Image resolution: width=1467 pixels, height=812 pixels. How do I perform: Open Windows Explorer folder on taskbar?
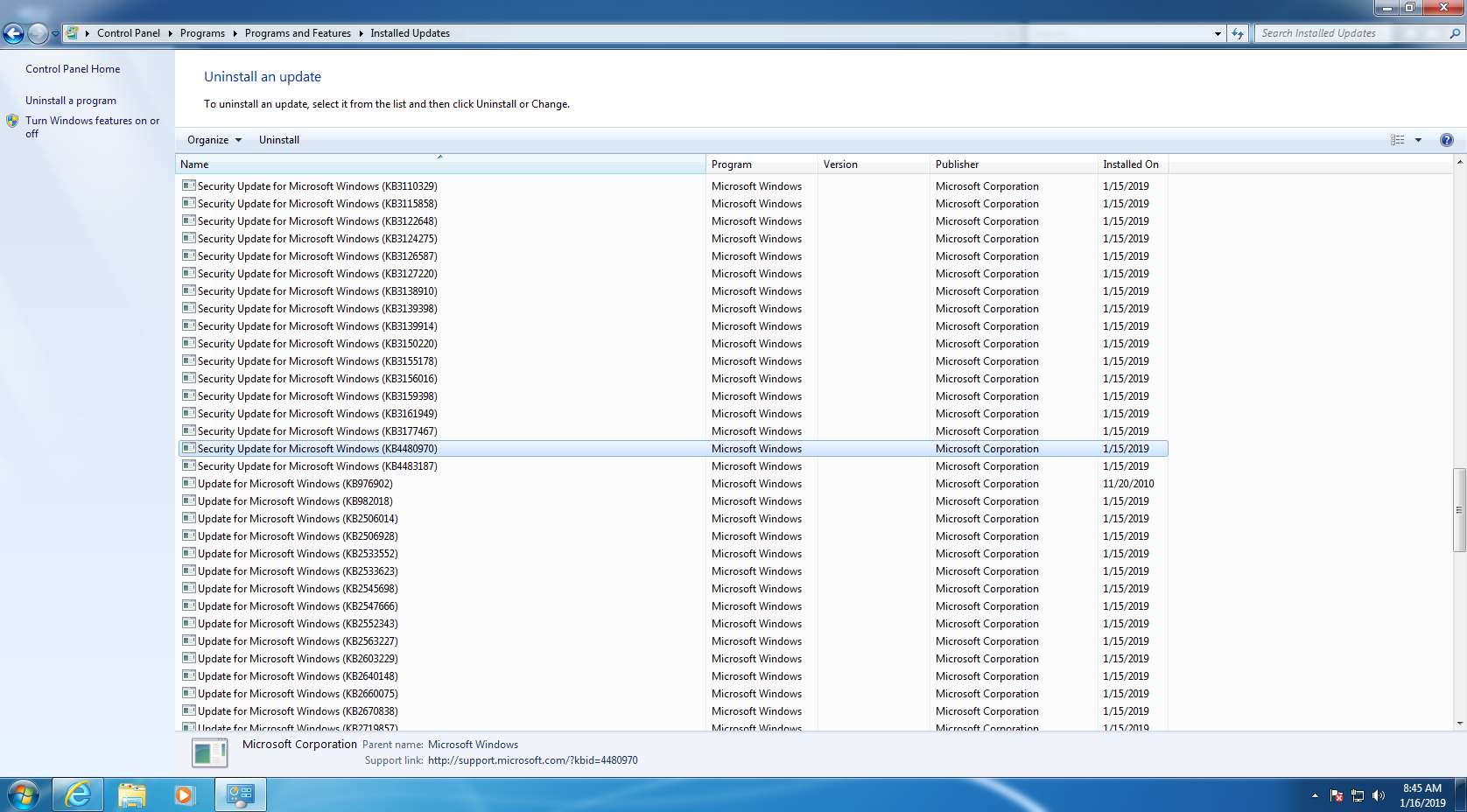[x=132, y=794]
